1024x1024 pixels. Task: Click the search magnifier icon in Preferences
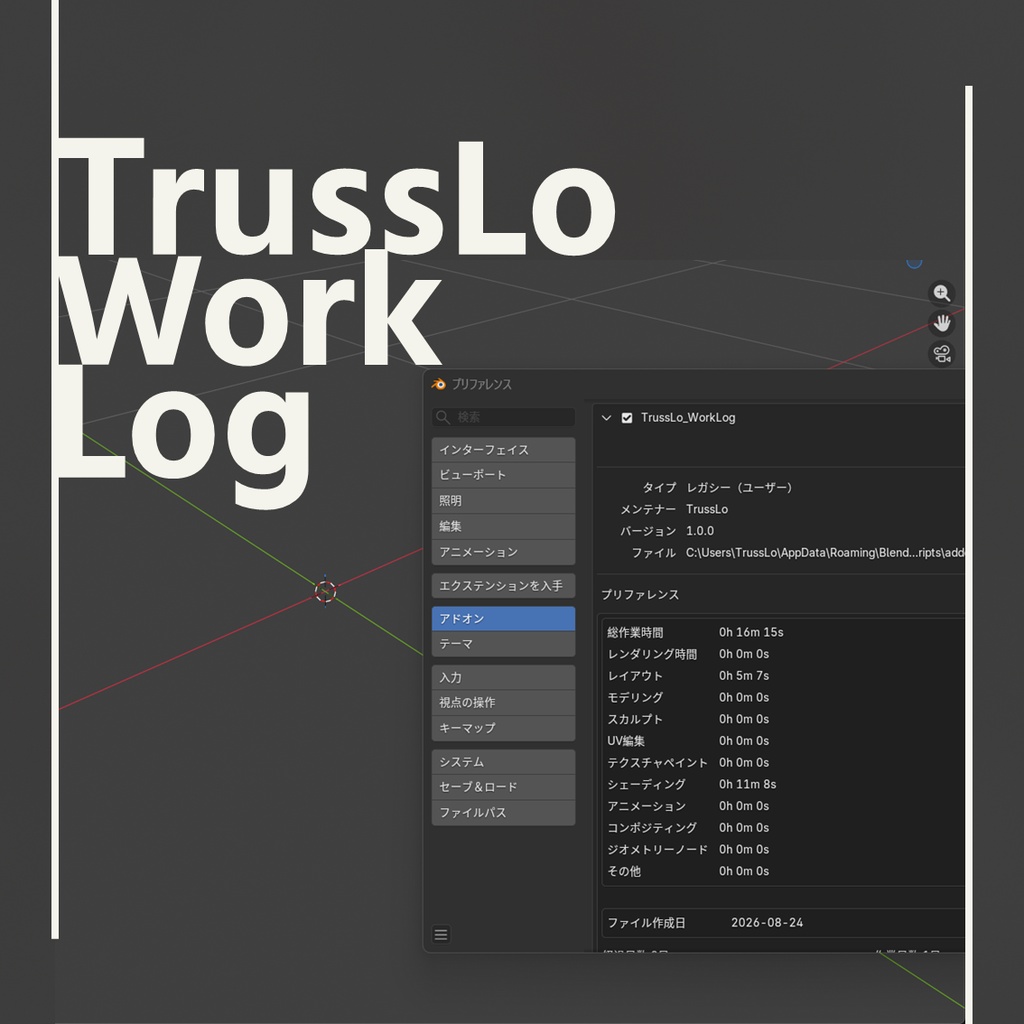pyautogui.click(x=443, y=417)
